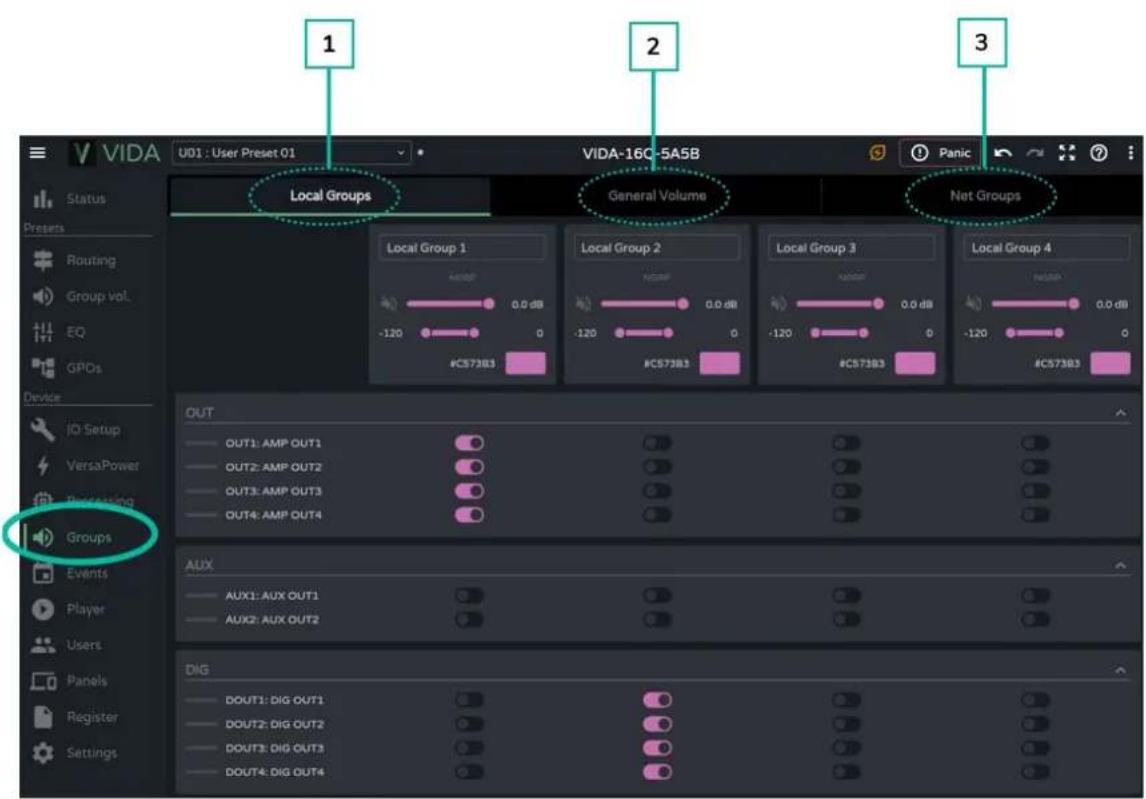The height and width of the screenshot is (799, 1146).
Task: Toggle fullscreen mode icon
Action: click(x=1067, y=153)
